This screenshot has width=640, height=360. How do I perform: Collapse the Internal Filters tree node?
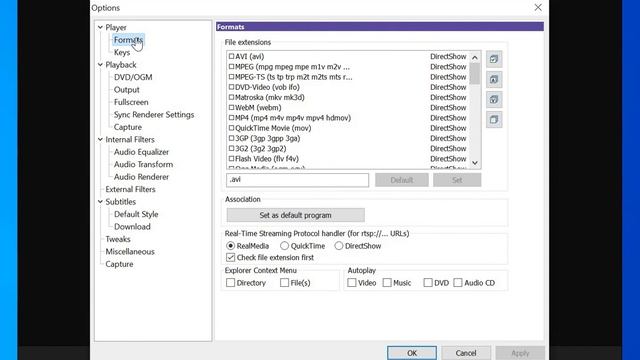(x=100, y=139)
